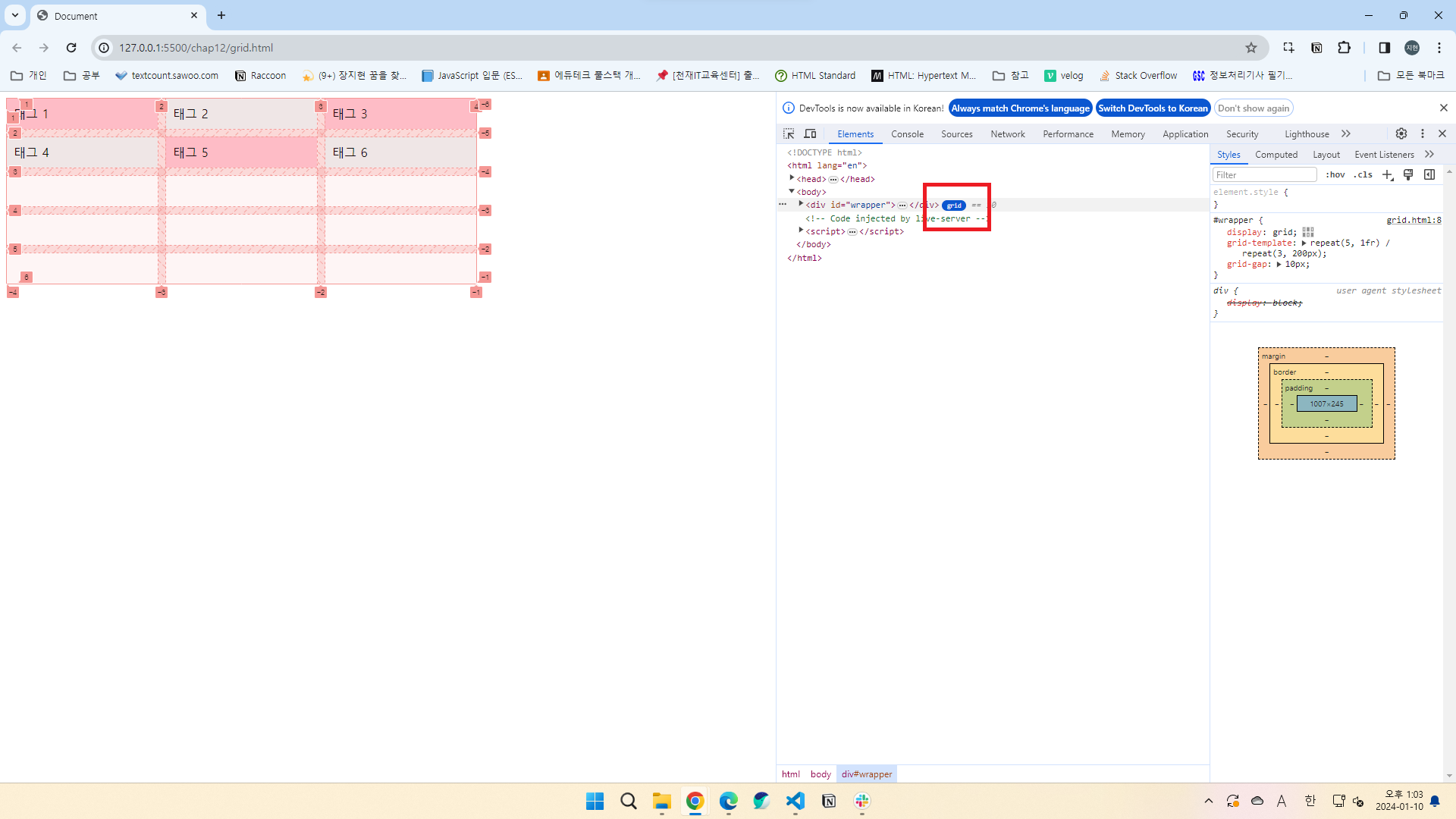Image resolution: width=1456 pixels, height=819 pixels.
Task: Click the Settings gear icon in DevTools
Action: point(1401,134)
